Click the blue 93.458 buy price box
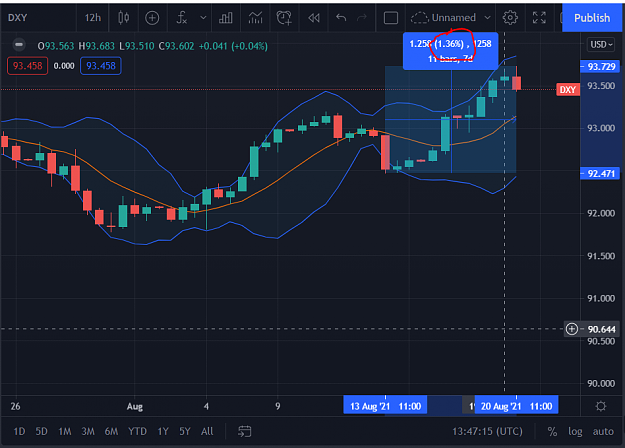The height and width of the screenshot is (448, 625). tap(101, 66)
